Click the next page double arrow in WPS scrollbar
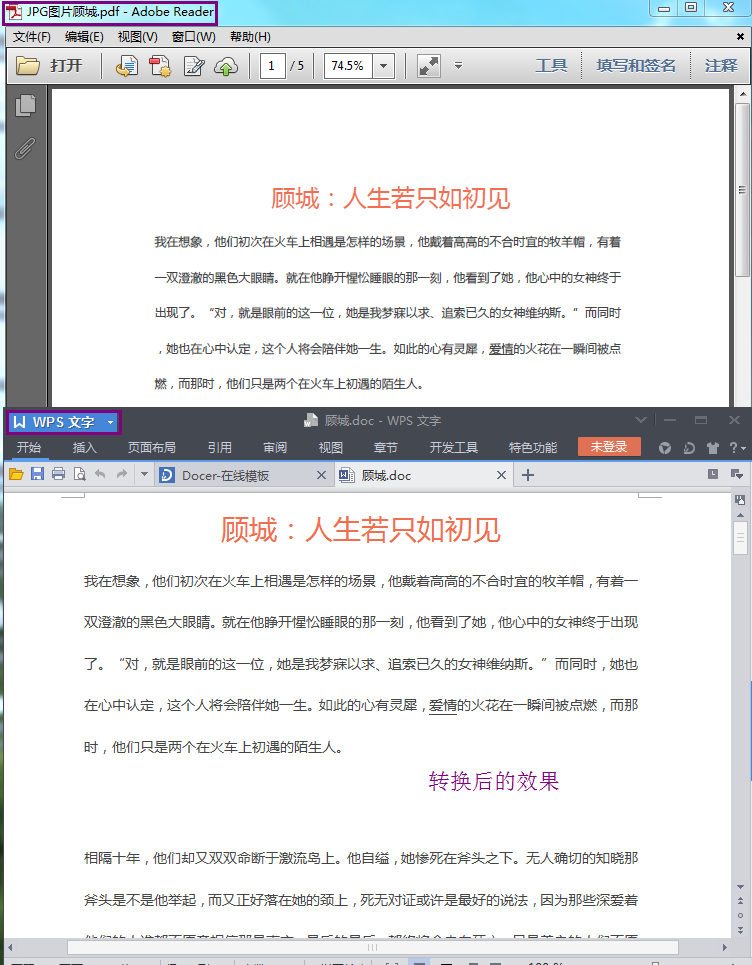The width and height of the screenshot is (752, 965). (x=740, y=929)
